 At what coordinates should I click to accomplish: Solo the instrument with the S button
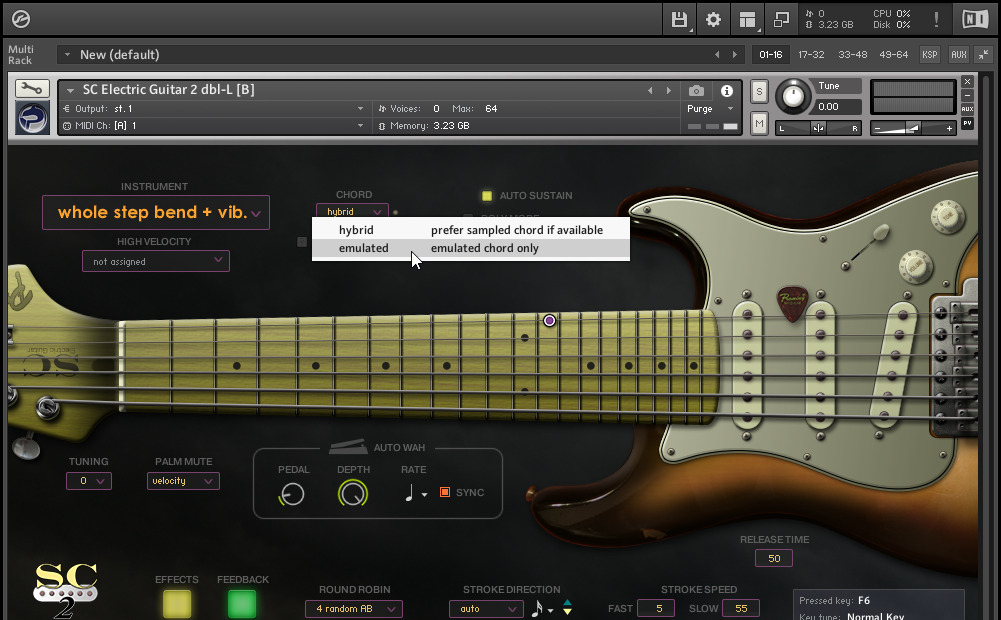759,91
